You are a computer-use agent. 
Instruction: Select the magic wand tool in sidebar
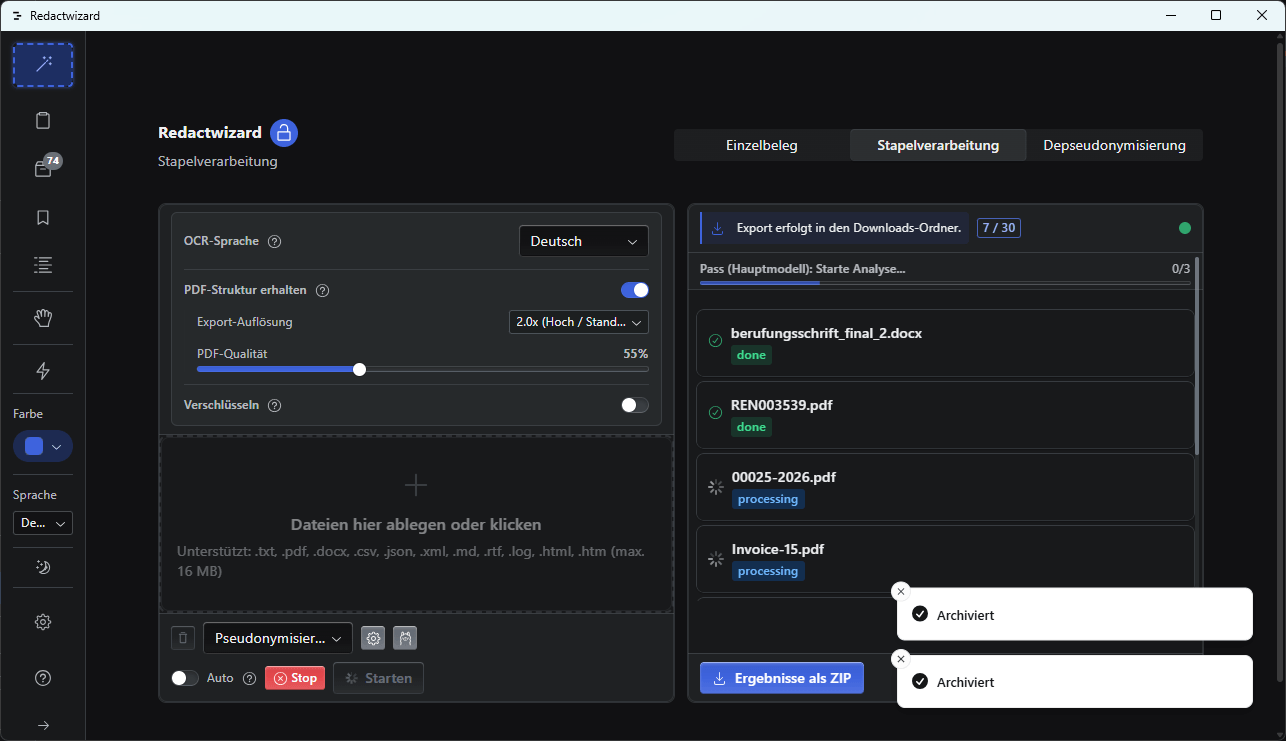pyautogui.click(x=43, y=65)
